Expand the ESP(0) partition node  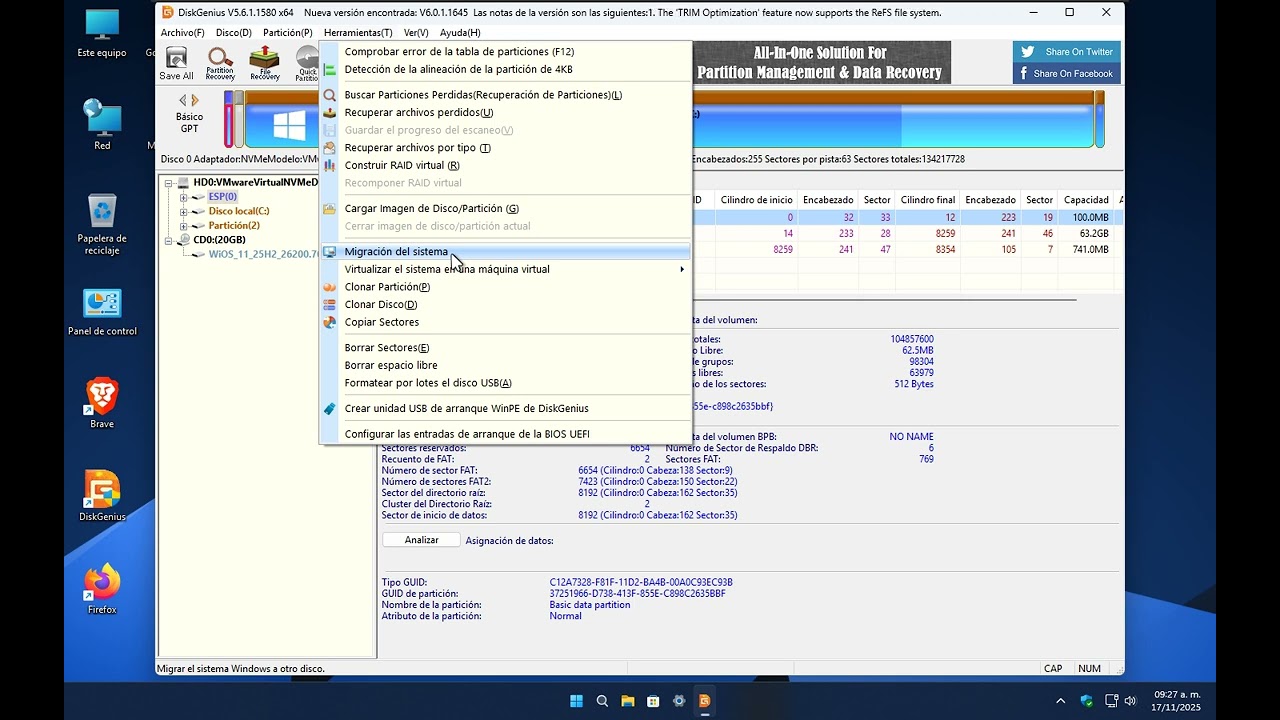(184, 198)
